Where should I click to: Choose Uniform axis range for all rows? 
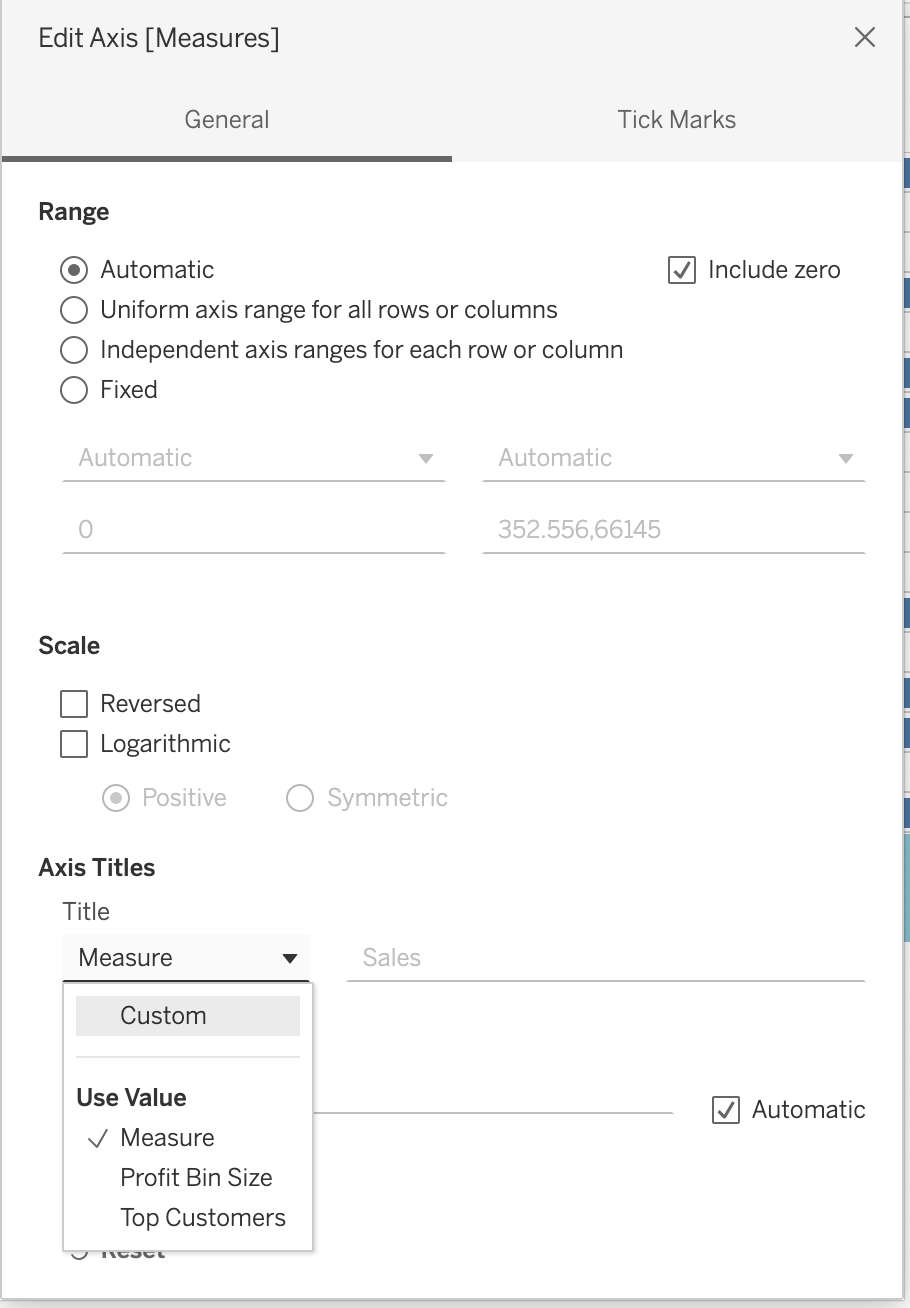73,309
